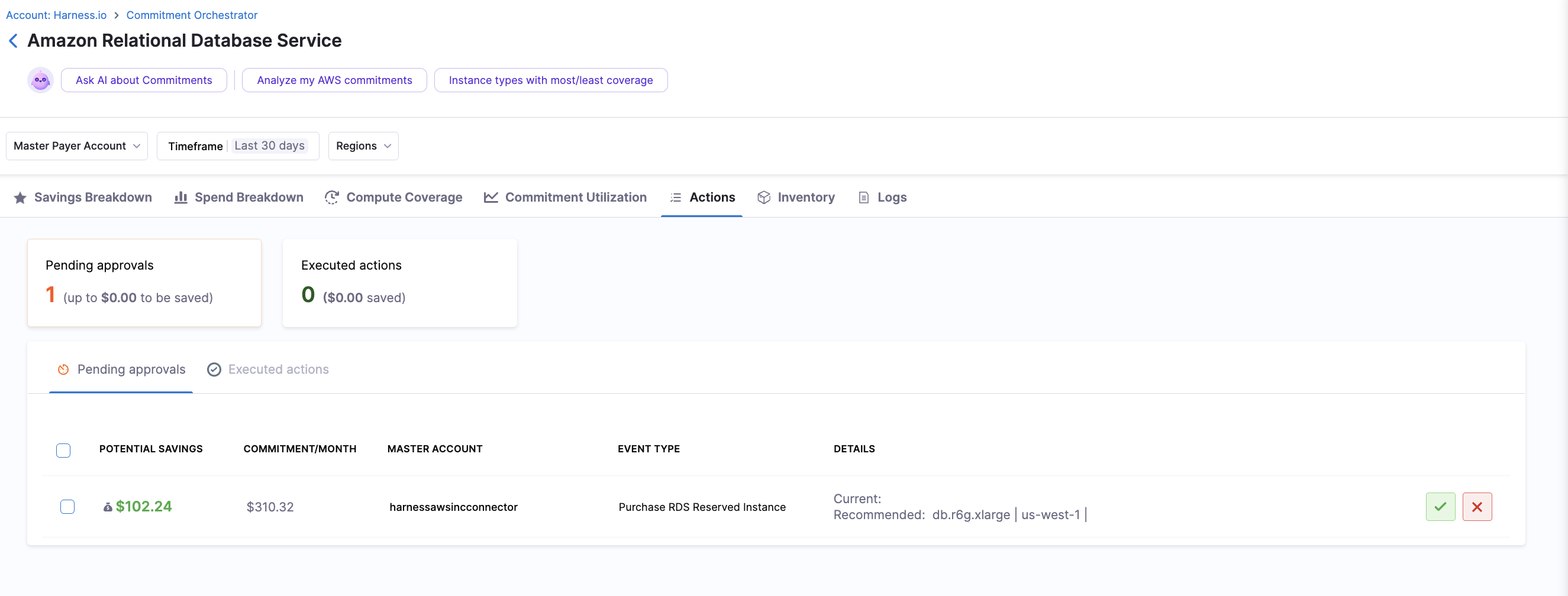Expand the Master Payer Account dropdown
Image resolution: width=1568 pixels, height=596 pixels.
tap(77, 146)
